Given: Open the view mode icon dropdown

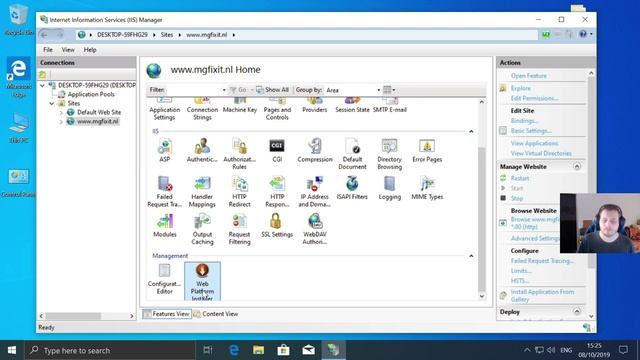Looking at the screenshot, I should [x=389, y=90].
